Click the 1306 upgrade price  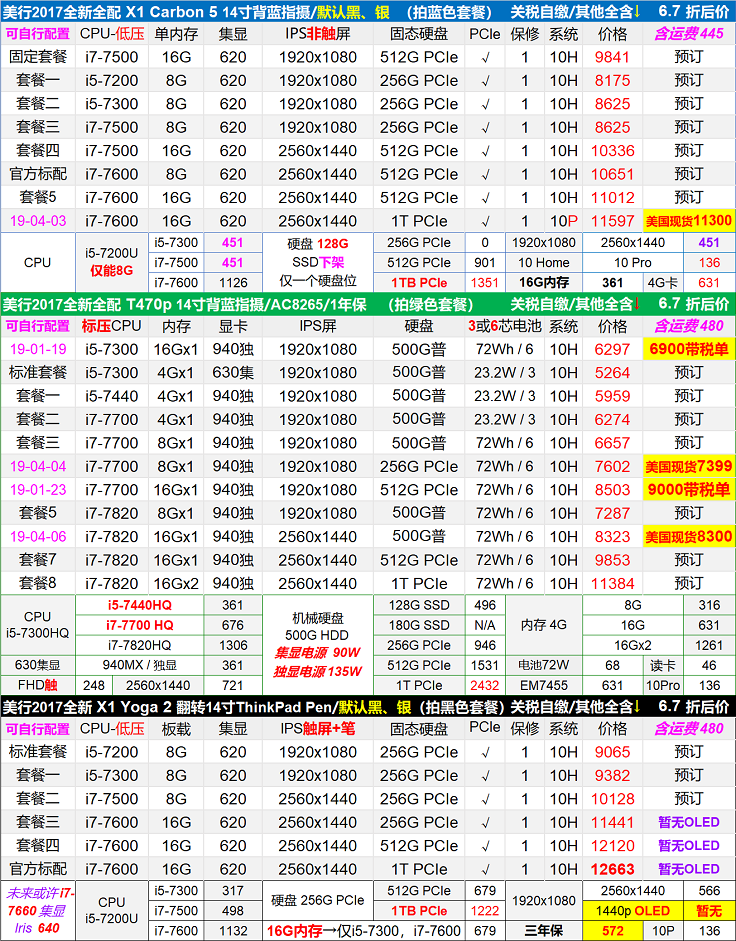(233, 646)
